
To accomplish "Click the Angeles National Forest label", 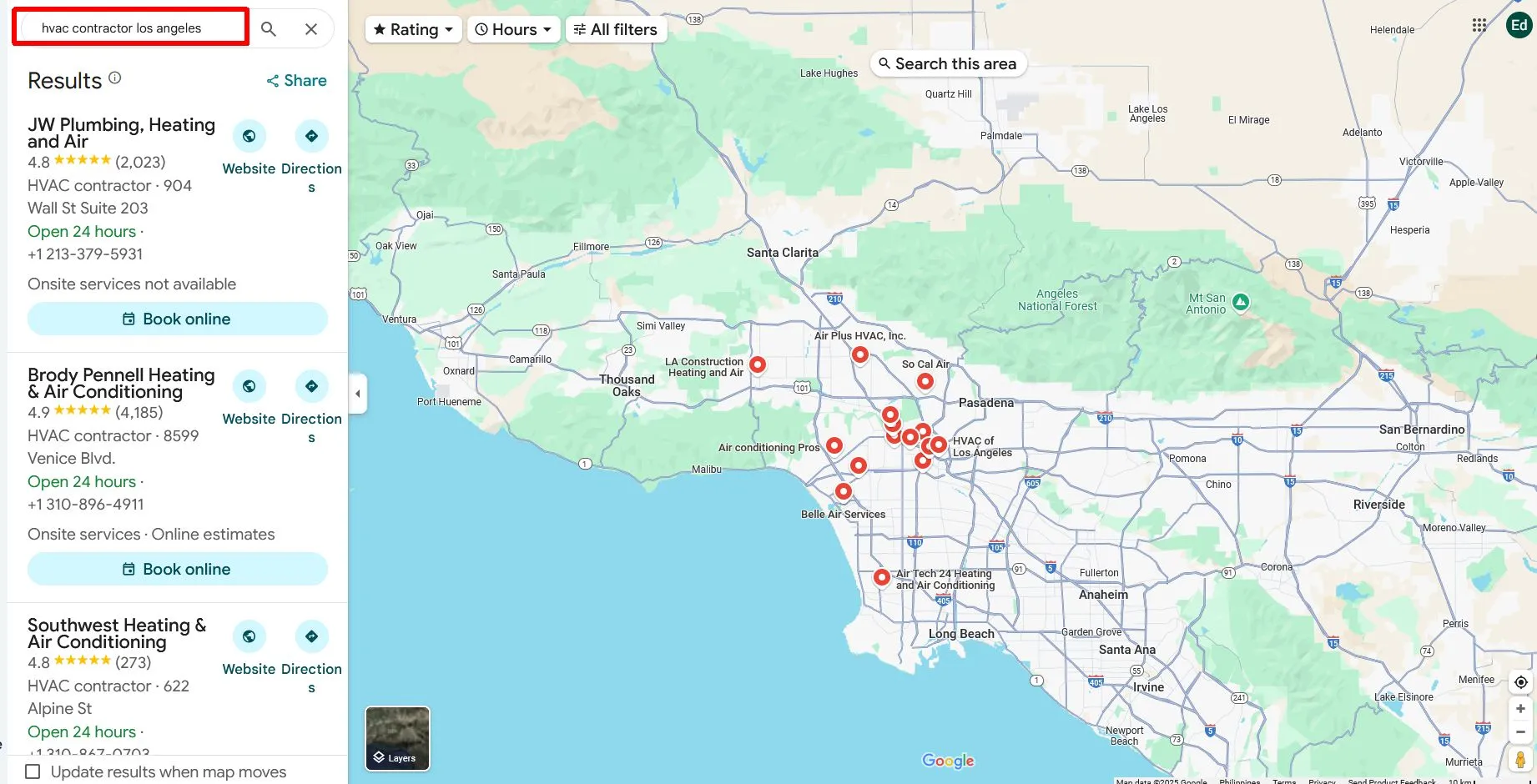I will [x=1057, y=300].
